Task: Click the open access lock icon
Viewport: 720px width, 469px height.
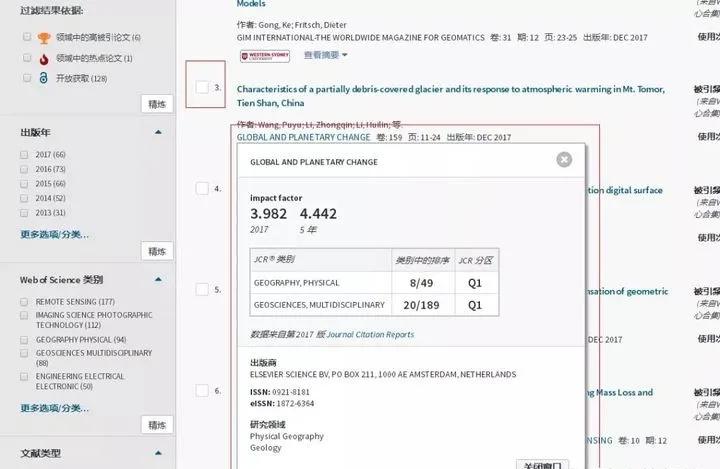Action: [x=43, y=78]
